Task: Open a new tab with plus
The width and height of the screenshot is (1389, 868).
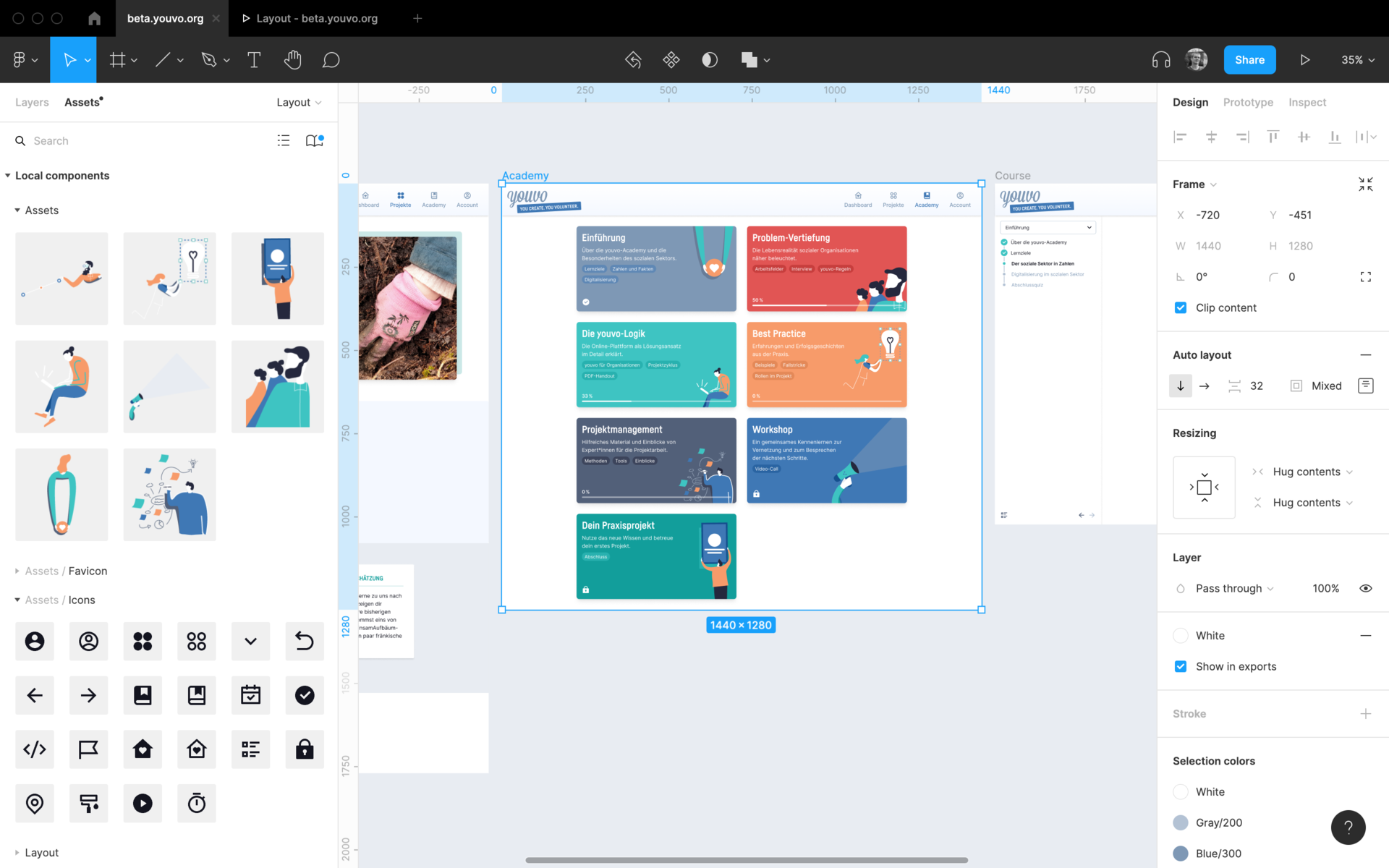Action: [x=417, y=18]
